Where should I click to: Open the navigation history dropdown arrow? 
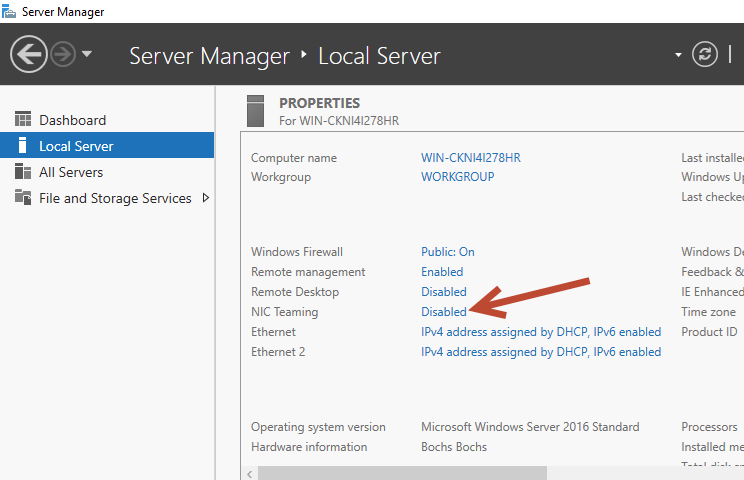click(87, 54)
